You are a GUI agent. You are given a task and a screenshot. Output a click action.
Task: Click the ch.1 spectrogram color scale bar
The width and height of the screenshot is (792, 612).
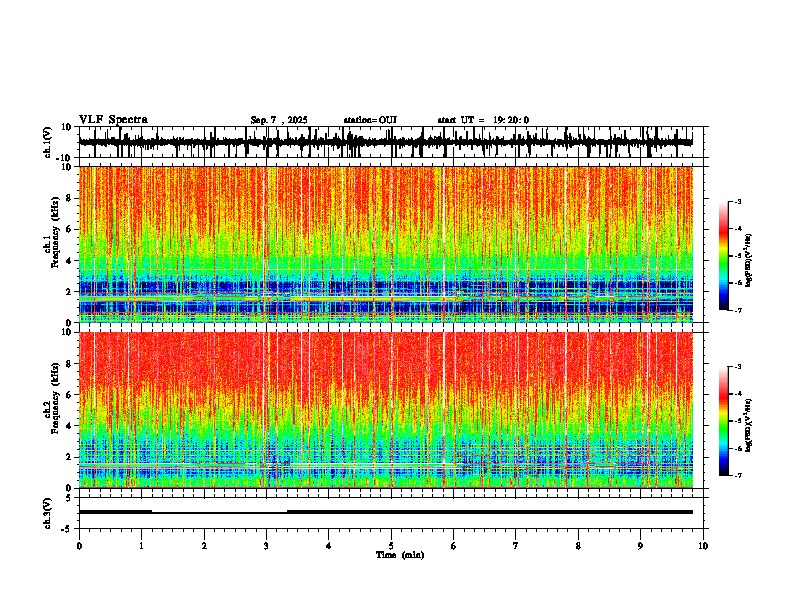[x=724, y=256]
